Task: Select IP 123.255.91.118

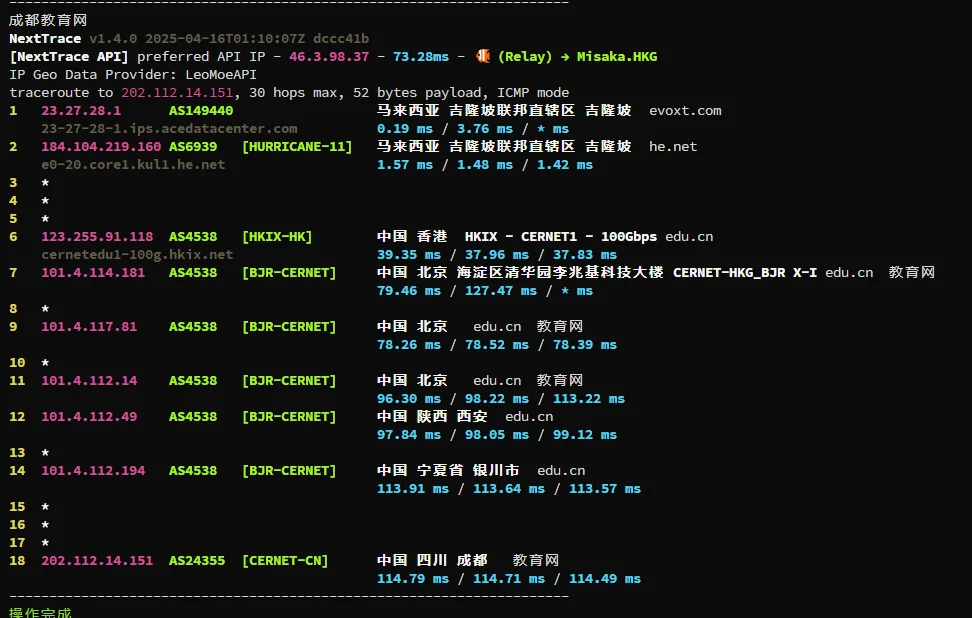Action: point(97,236)
